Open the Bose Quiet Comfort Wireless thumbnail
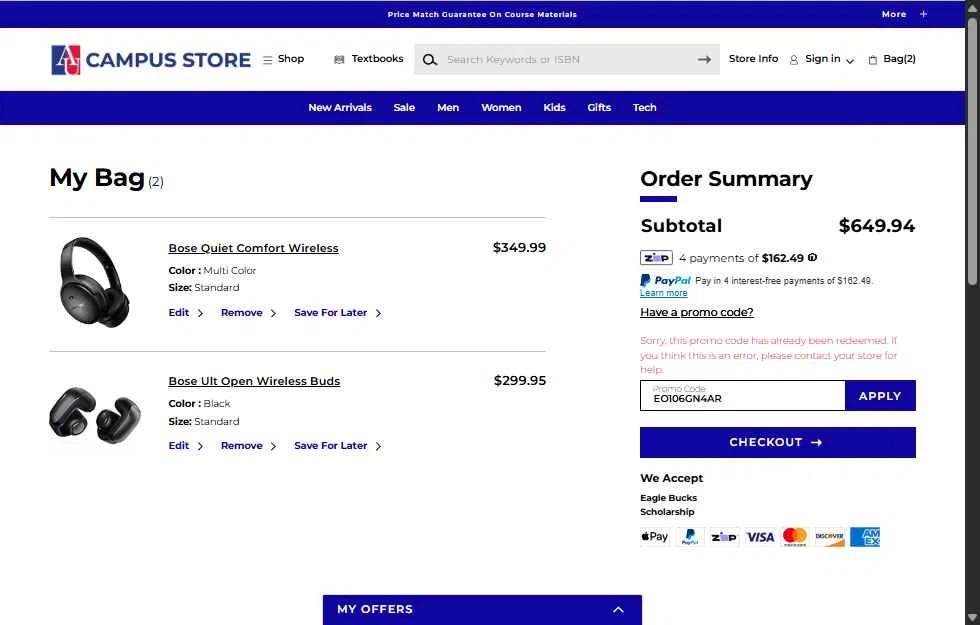Viewport: 980px width, 625px height. click(x=94, y=282)
